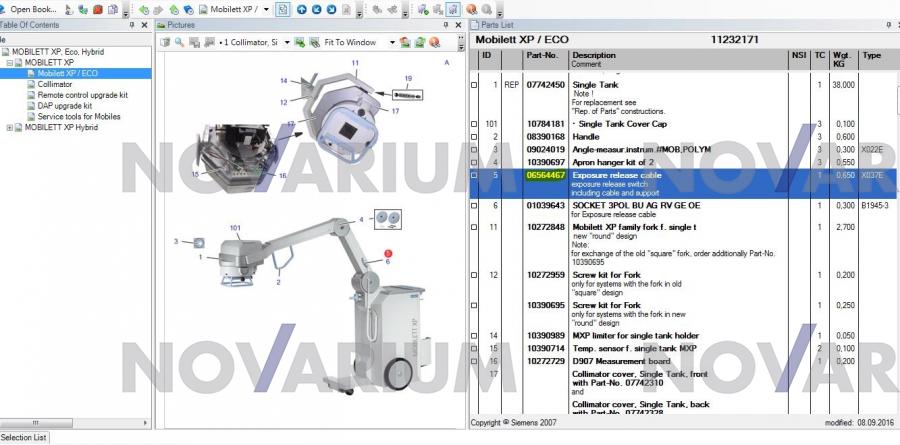Open the '1 Collimator' picture dropdown
Screen dimensions: 900x445
point(287,43)
